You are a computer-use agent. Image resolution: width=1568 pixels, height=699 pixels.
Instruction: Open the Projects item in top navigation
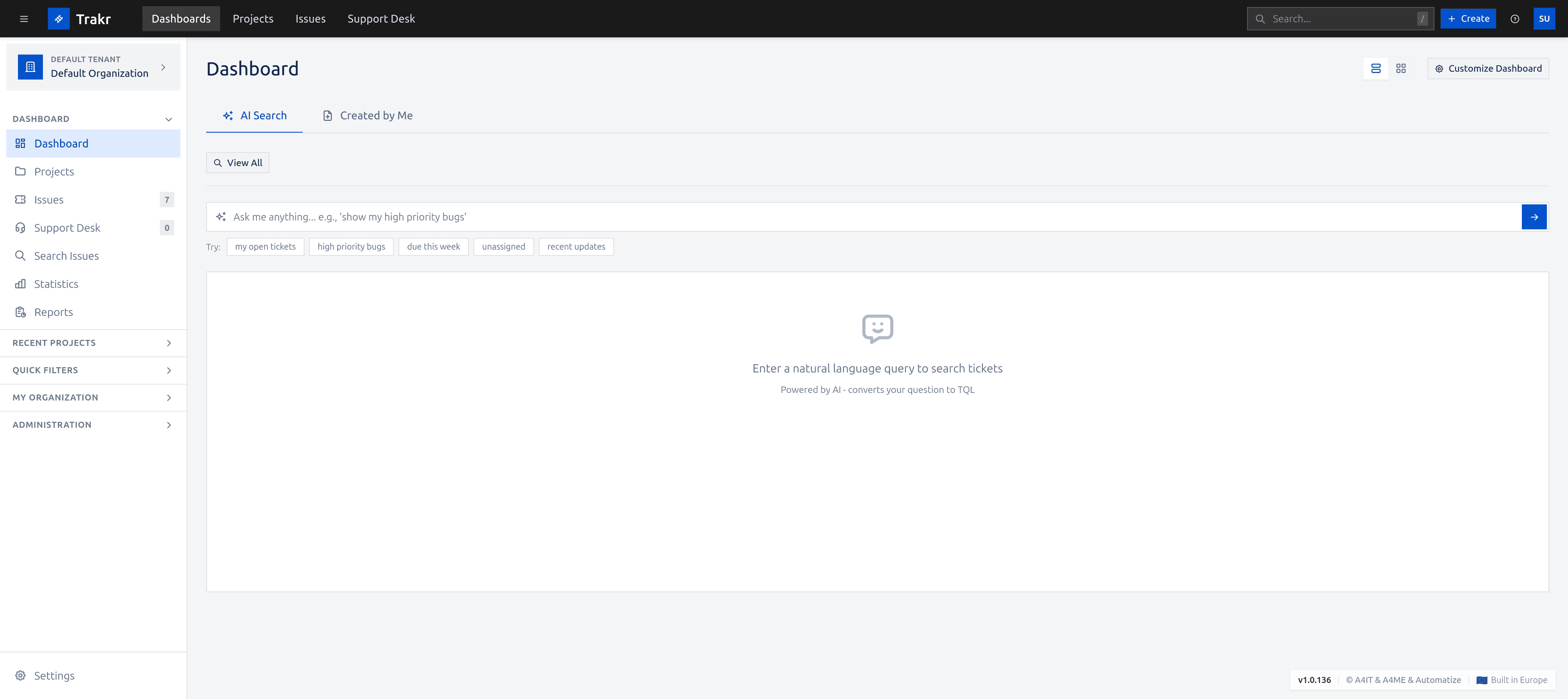tap(253, 18)
